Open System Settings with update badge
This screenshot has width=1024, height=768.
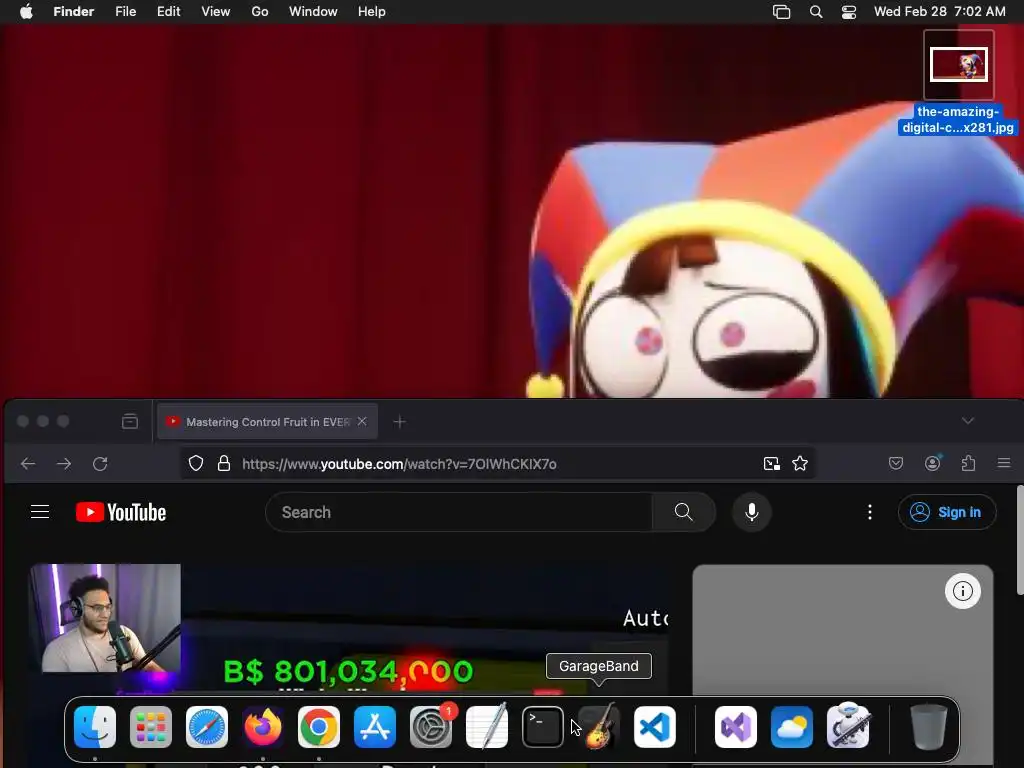click(x=431, y=727)
